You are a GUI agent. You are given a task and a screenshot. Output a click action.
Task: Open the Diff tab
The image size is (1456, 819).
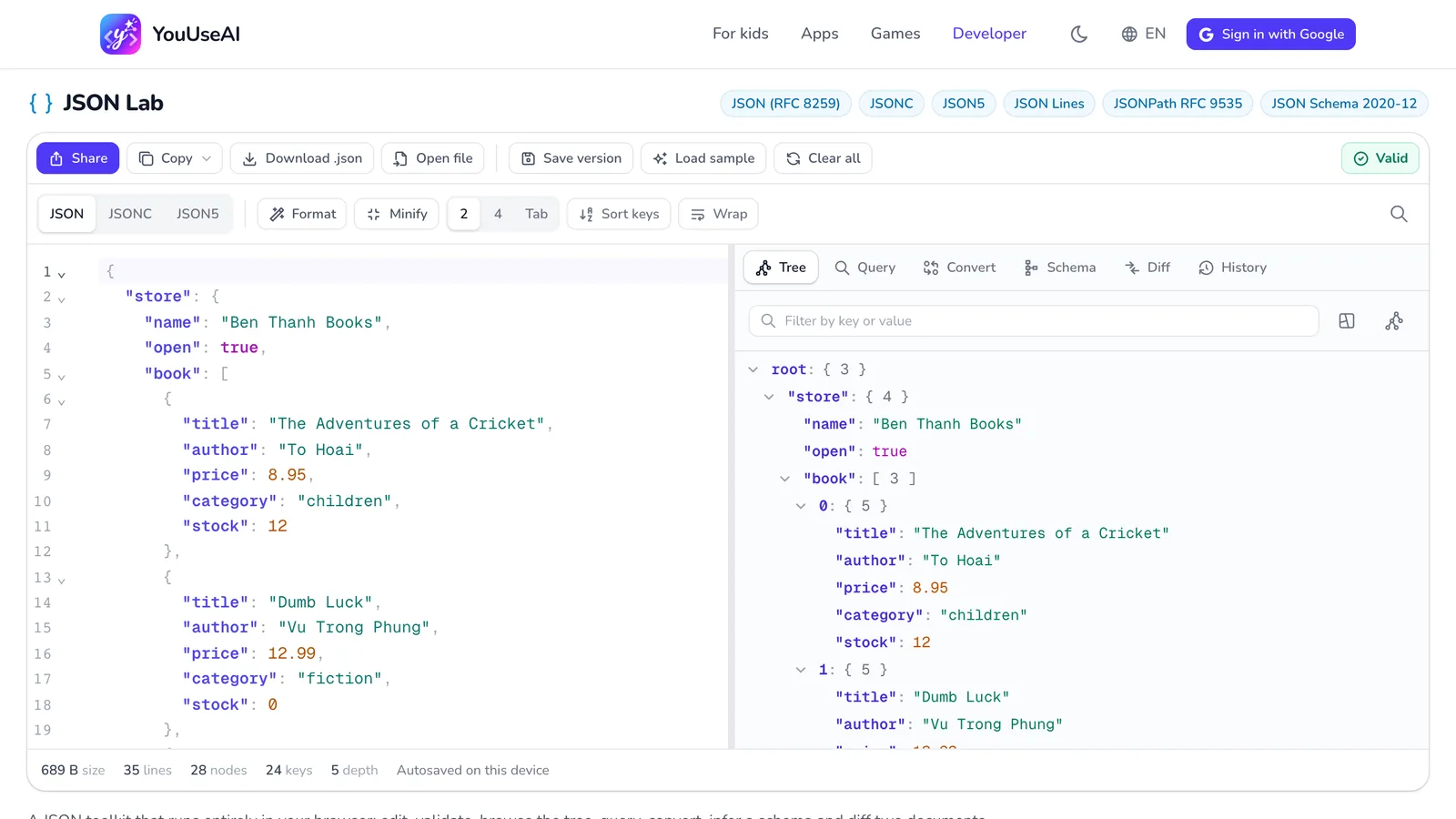1148,268
